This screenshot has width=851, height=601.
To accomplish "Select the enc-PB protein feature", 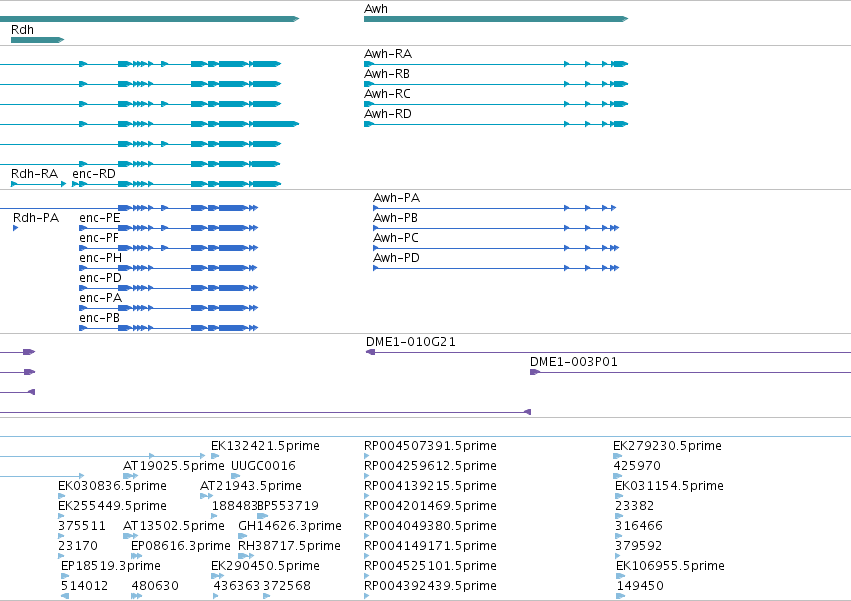I will pos(168,328).
